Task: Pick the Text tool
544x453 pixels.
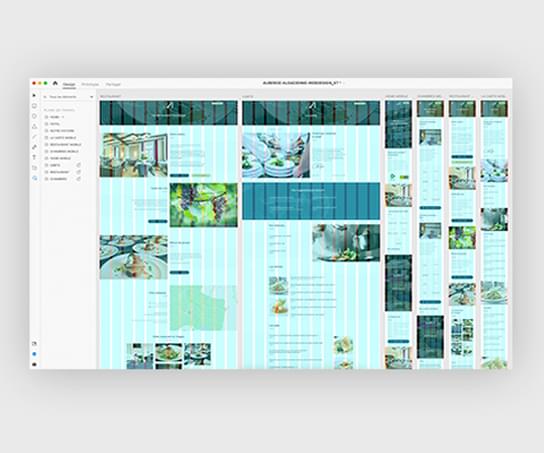Action: [x=34, y=157]
